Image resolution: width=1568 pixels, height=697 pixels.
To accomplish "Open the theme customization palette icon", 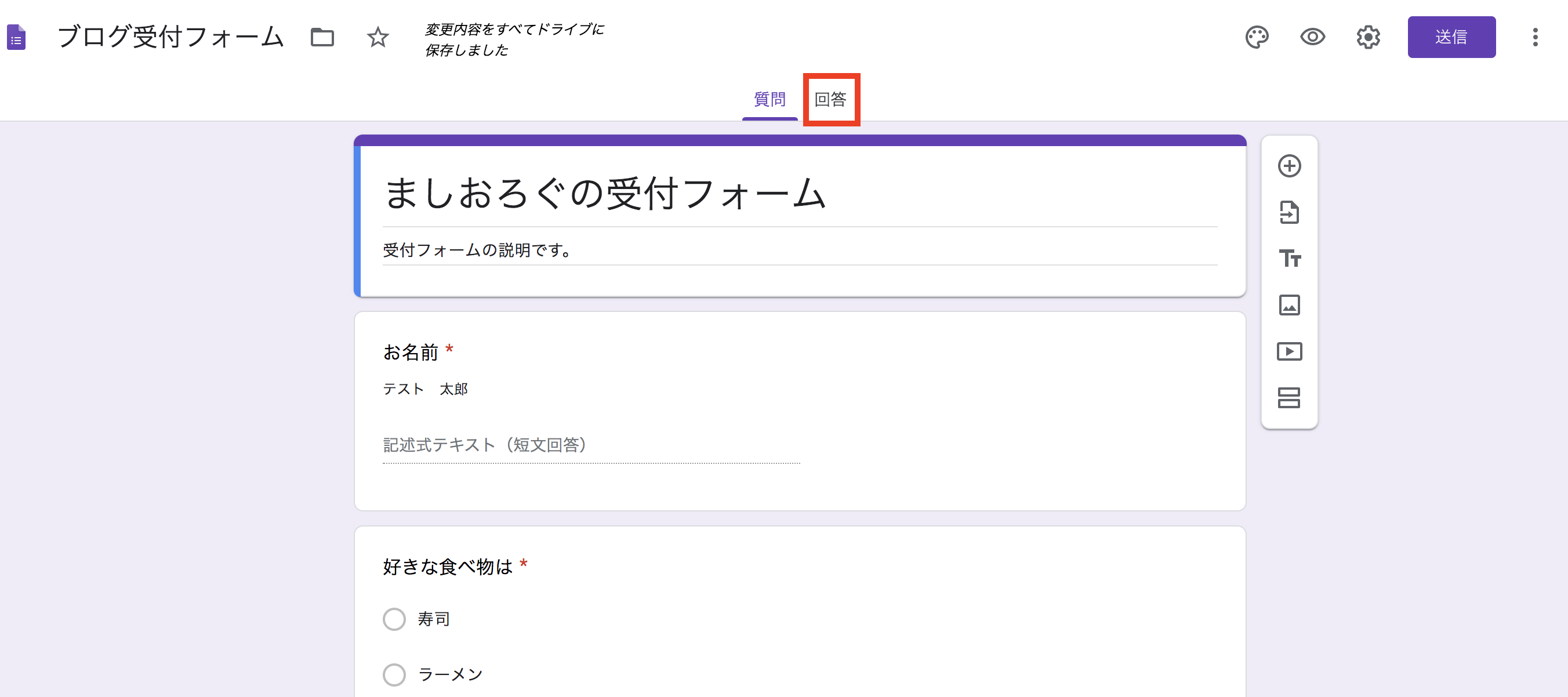I will coord(1257,37).
